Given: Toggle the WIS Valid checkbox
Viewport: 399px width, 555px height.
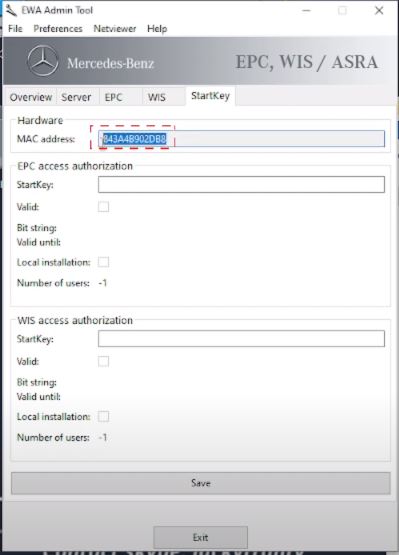Looking at the screenshot, I should 103,361.
